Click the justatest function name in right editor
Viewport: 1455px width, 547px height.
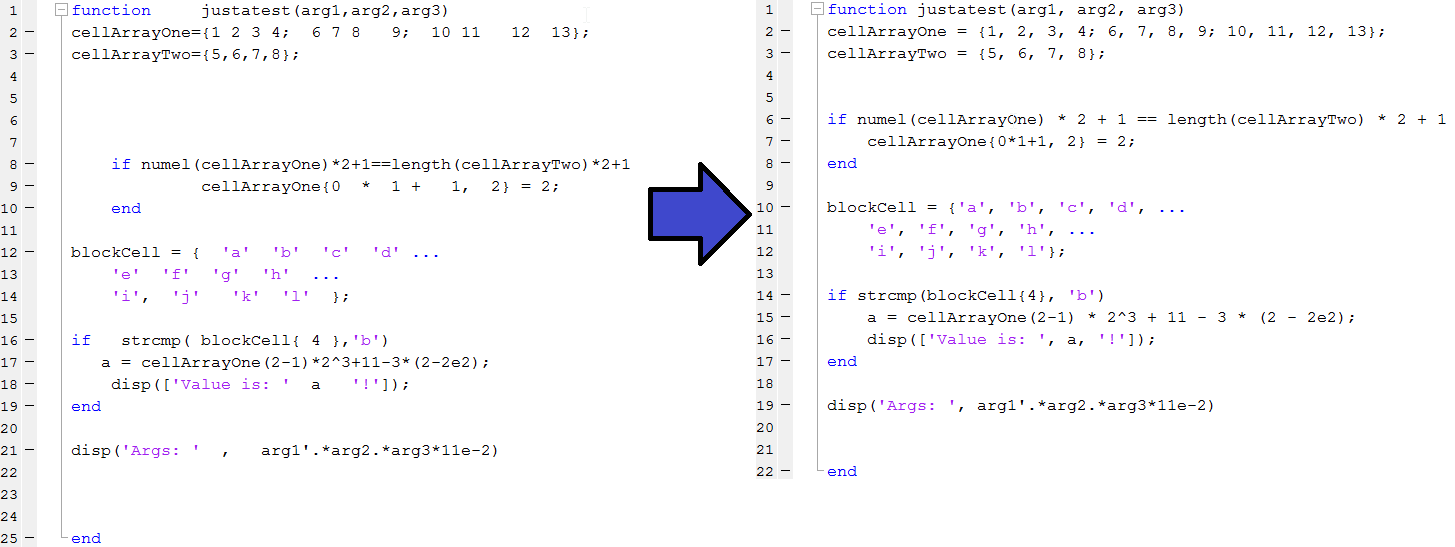click(x=960, y=10)
